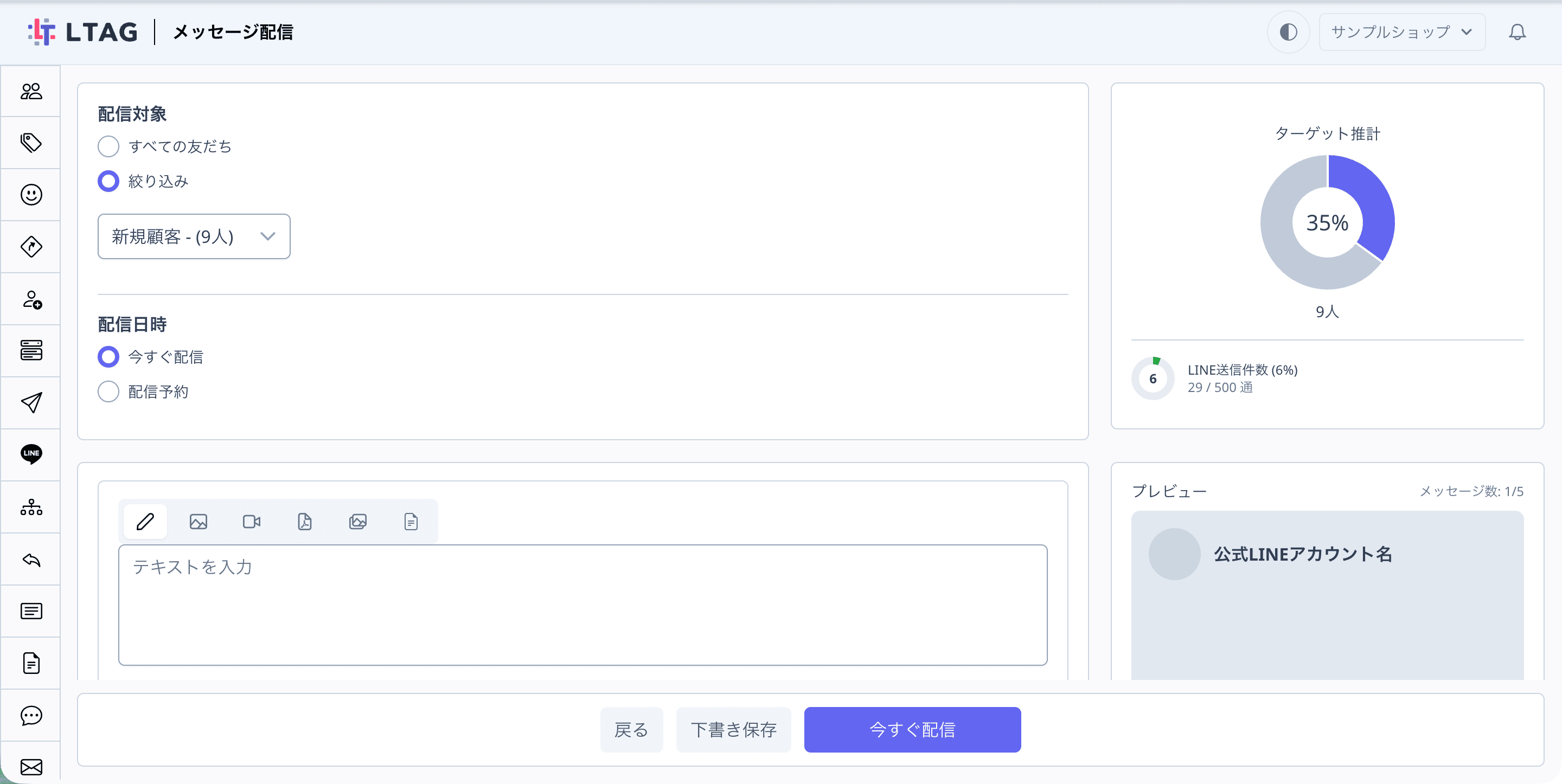Click the 29 / 500 通 count text
Viewport: 1562px width, 784px height.
(1220, 388)
